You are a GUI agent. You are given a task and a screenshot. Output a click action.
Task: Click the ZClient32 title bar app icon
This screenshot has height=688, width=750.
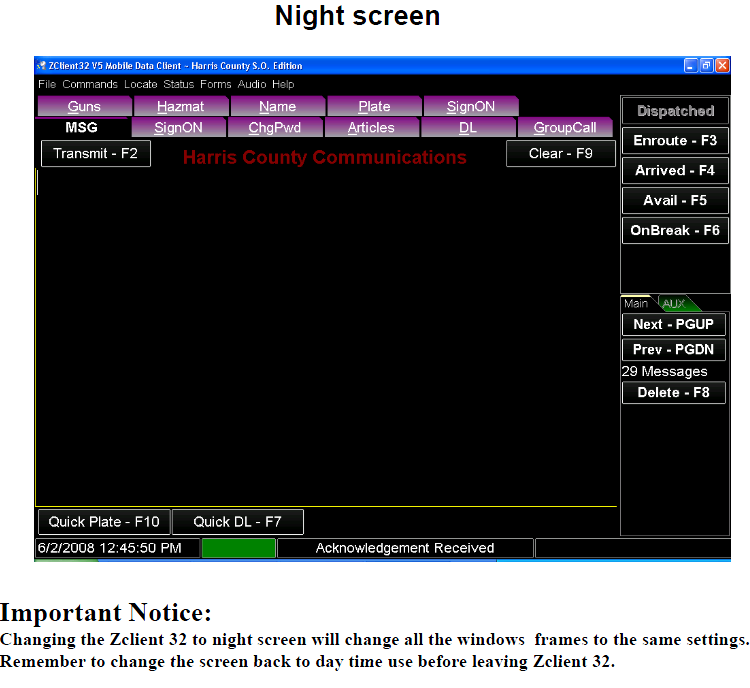tap(42, 66)
